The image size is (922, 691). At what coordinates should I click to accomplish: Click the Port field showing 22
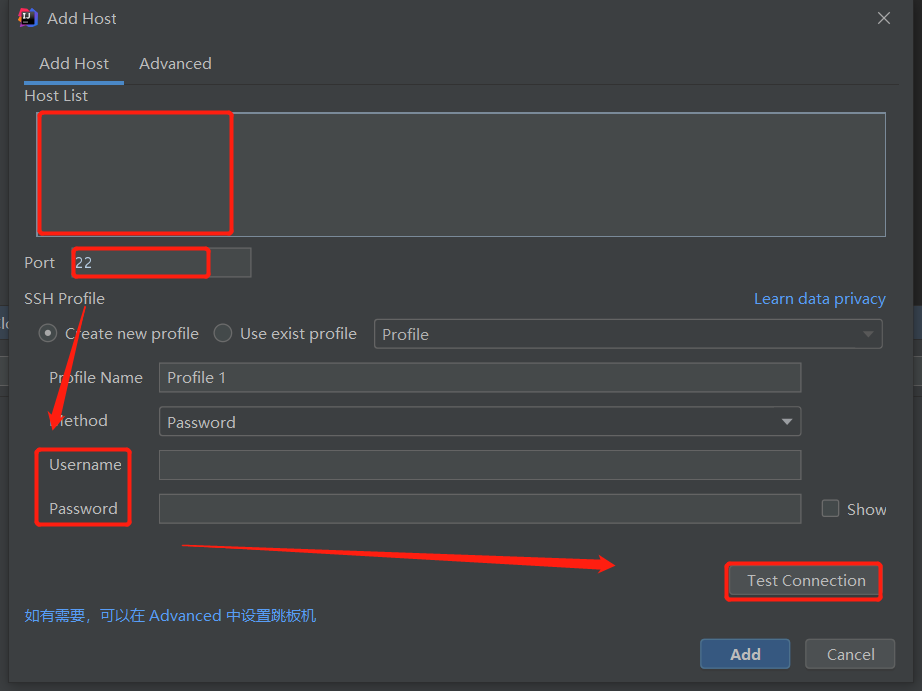pos(162,262)
